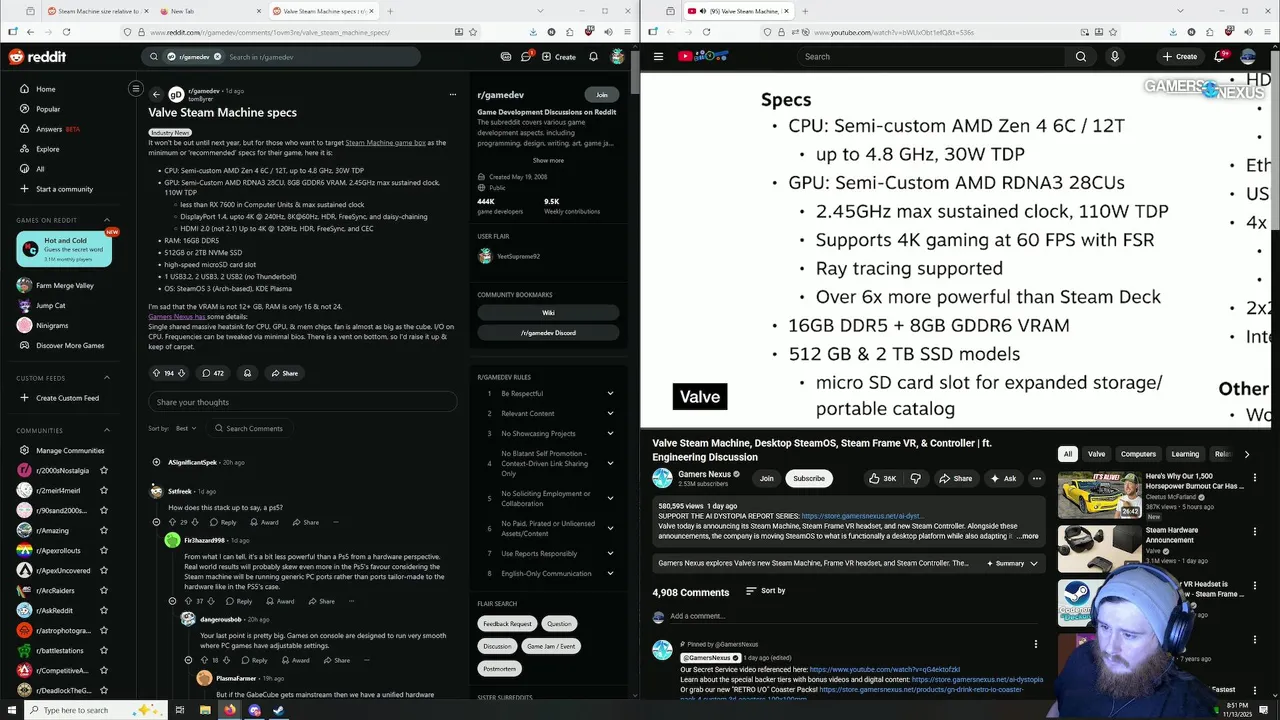Open r/gamedev Discord bookmark
Screen dimensions: 1280x720
point(548,332)
